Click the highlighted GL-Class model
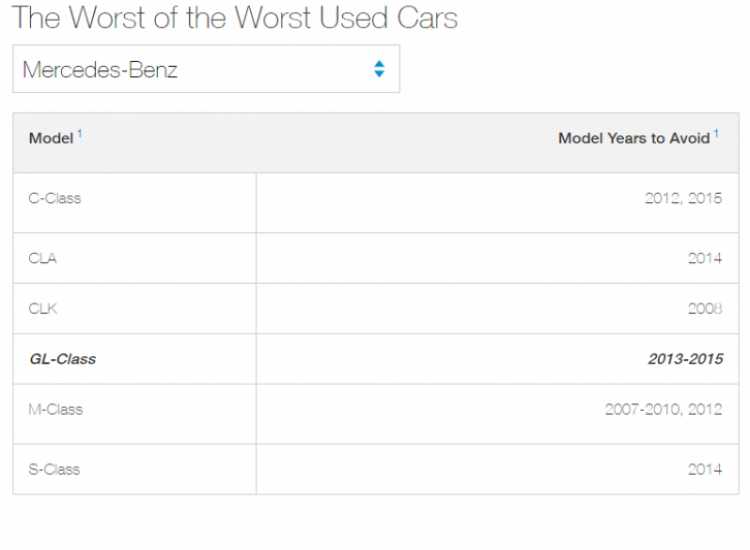750x550 pixels. (63, 359)
